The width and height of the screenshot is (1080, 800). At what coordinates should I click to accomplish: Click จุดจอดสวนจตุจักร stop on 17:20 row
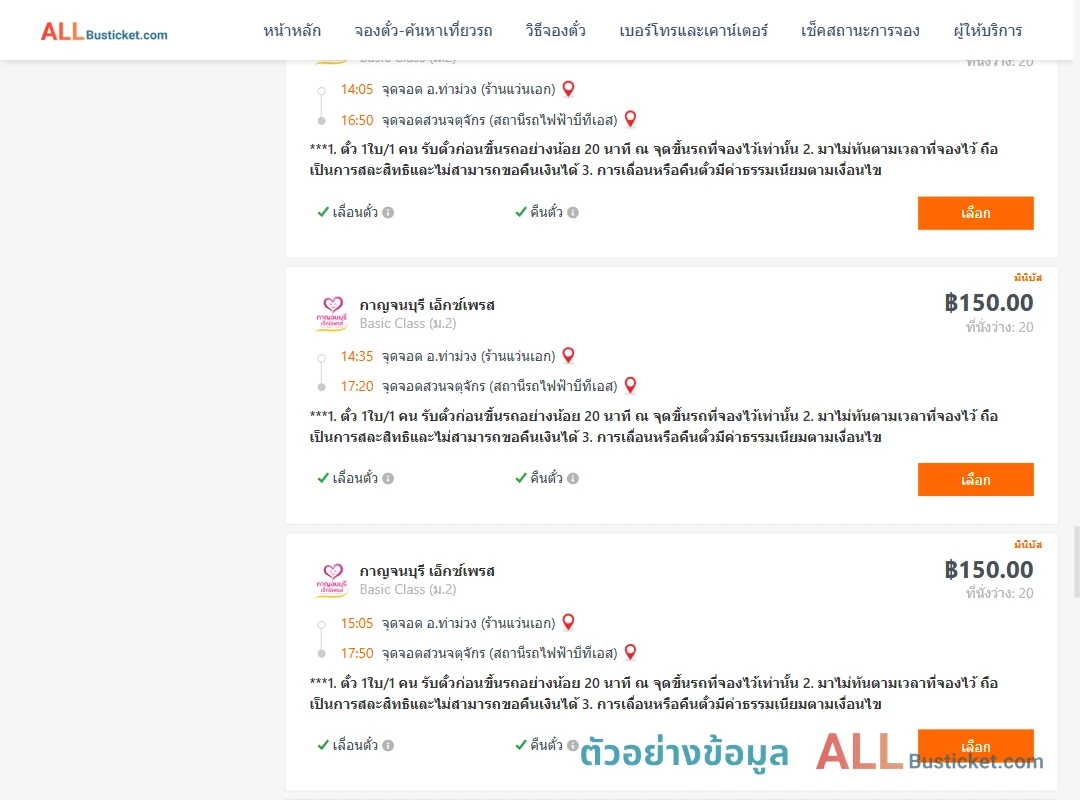(499, 387)
